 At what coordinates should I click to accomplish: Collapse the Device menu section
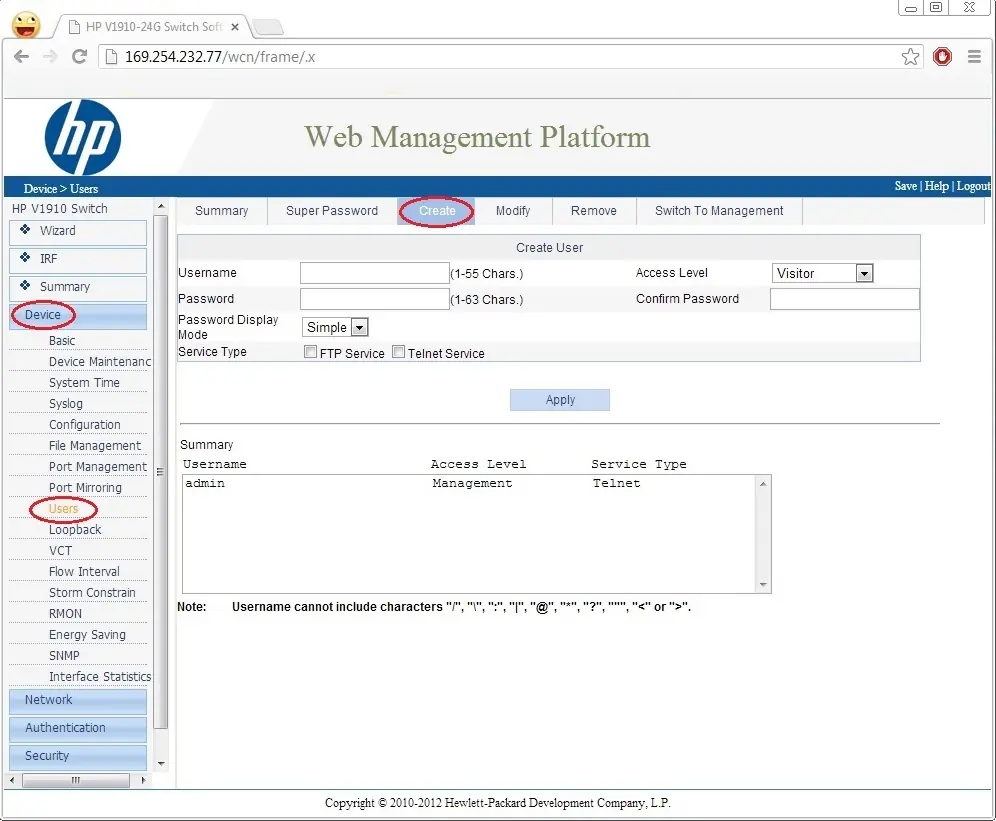click(77, 315)
